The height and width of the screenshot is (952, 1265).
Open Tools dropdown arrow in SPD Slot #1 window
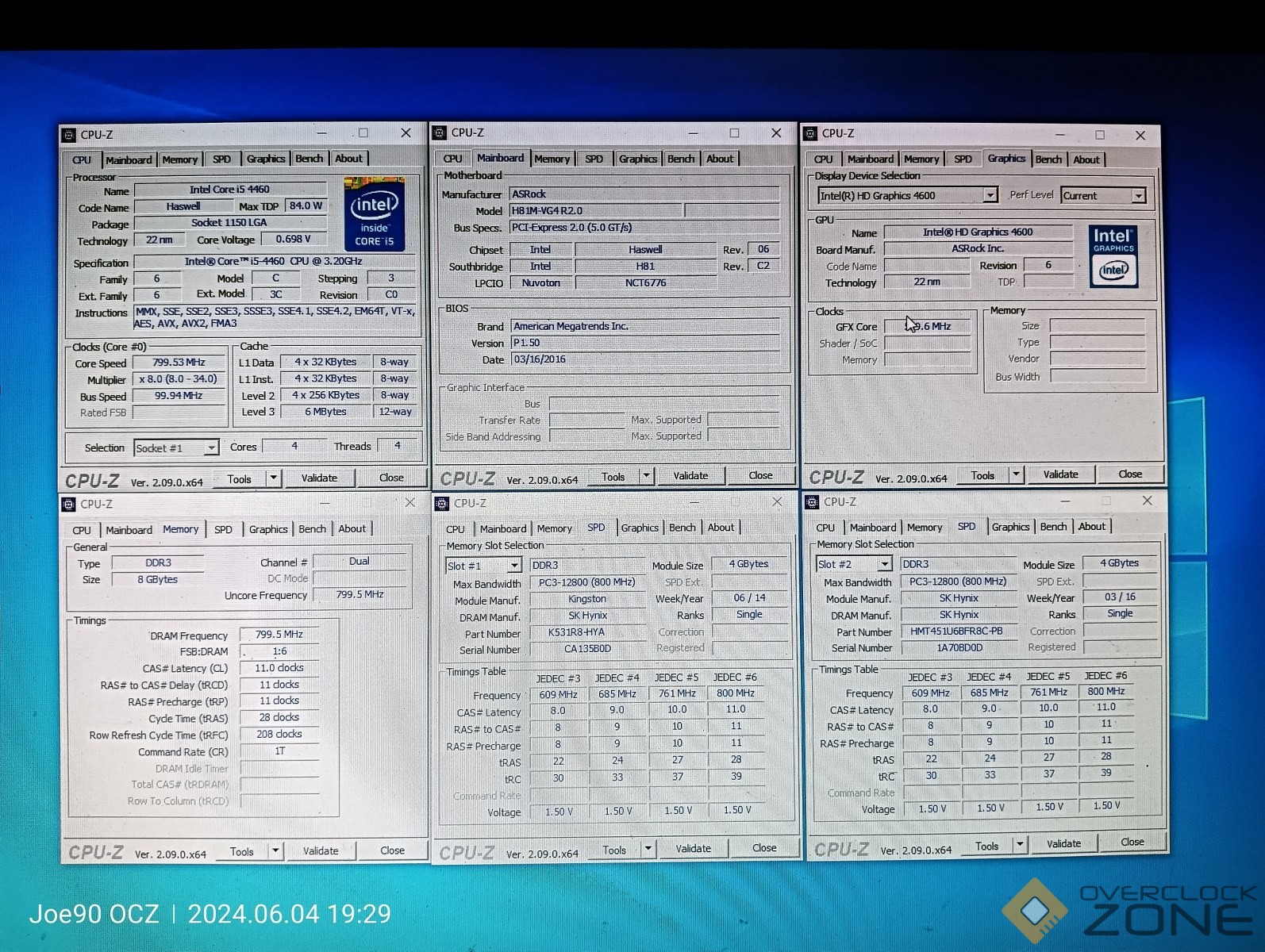pos(648,849)
